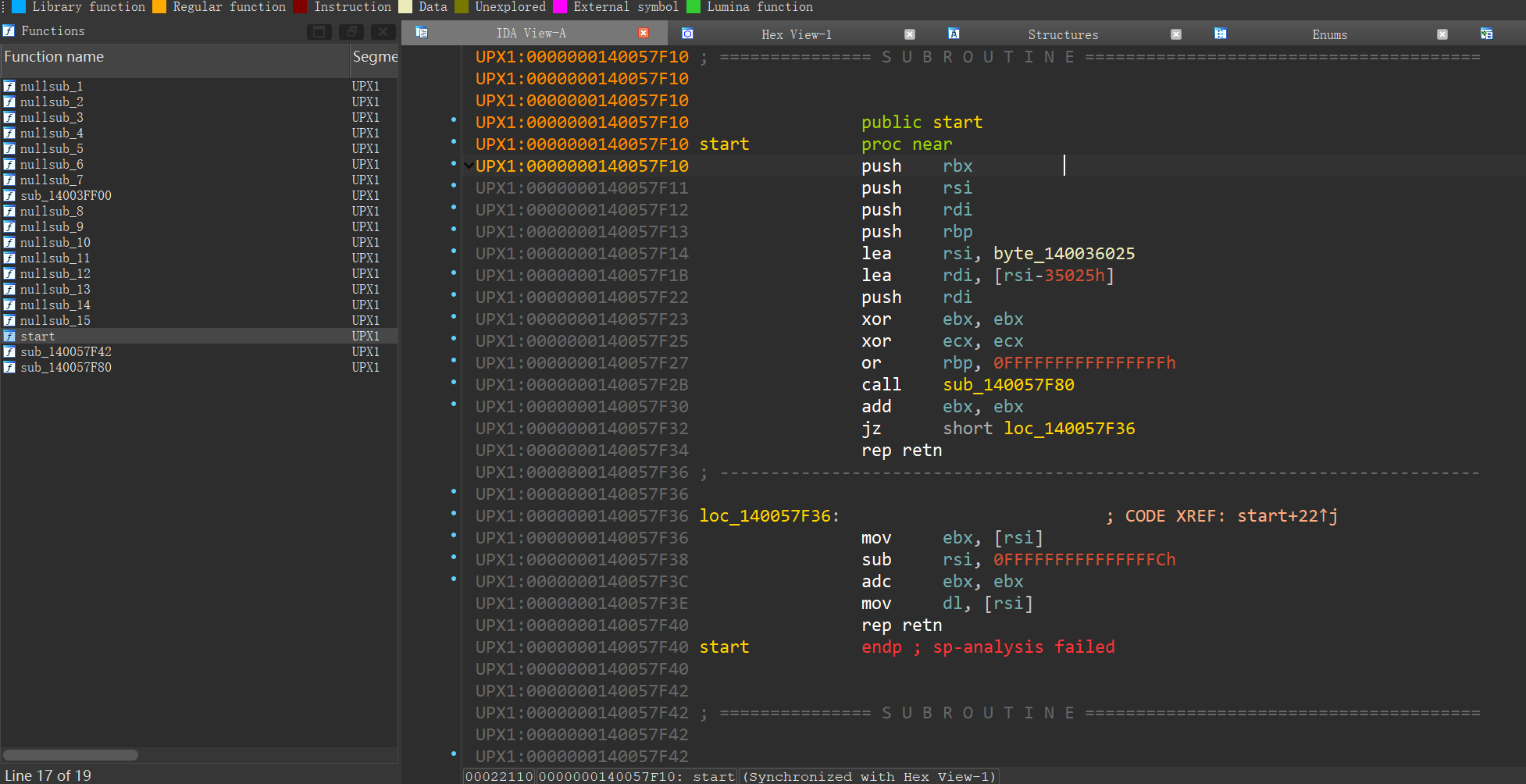Close the Structures tab
1526x784 pixels.
(1176, 34)
